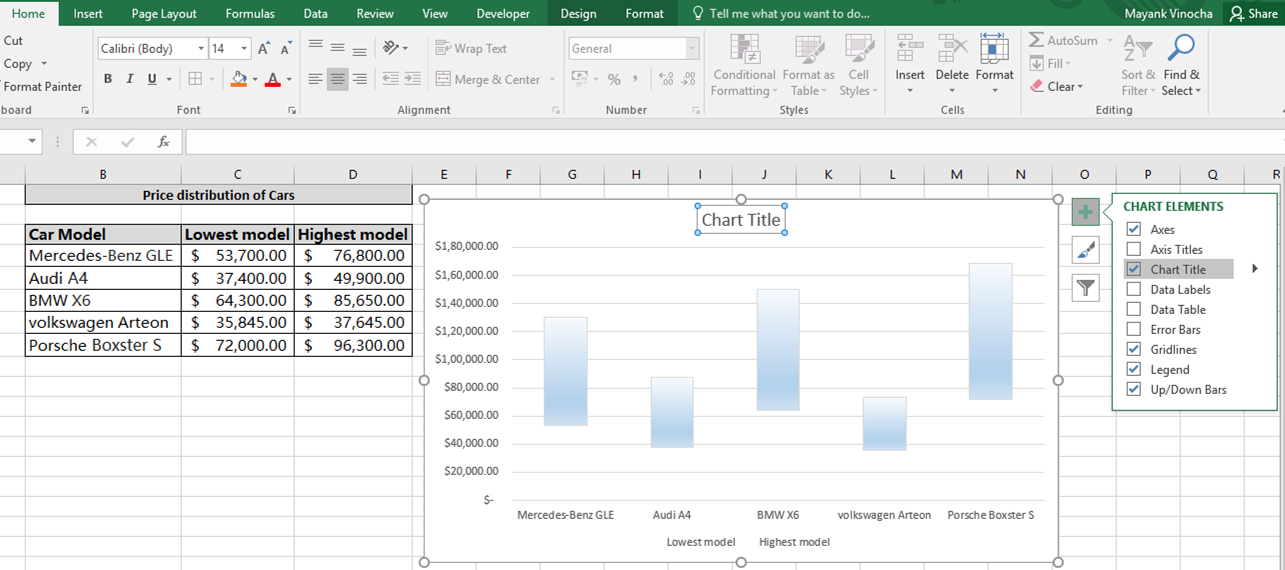Screen dimensions: 1285x570
Task: Select Center horizontal alignment
Action: (x=338, y=79)
